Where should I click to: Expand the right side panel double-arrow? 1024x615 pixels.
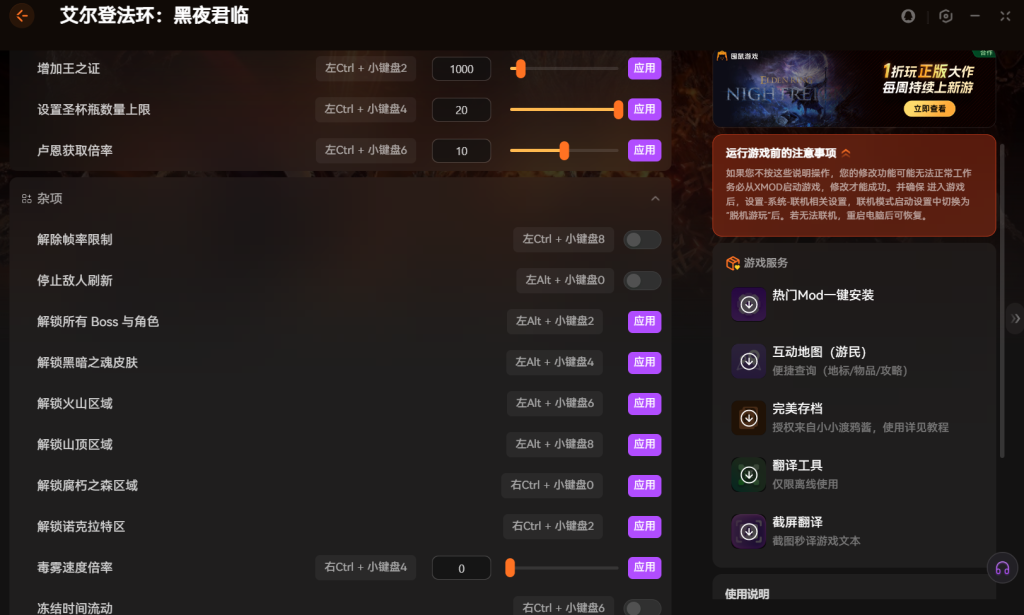click(x=1016, y=319)
